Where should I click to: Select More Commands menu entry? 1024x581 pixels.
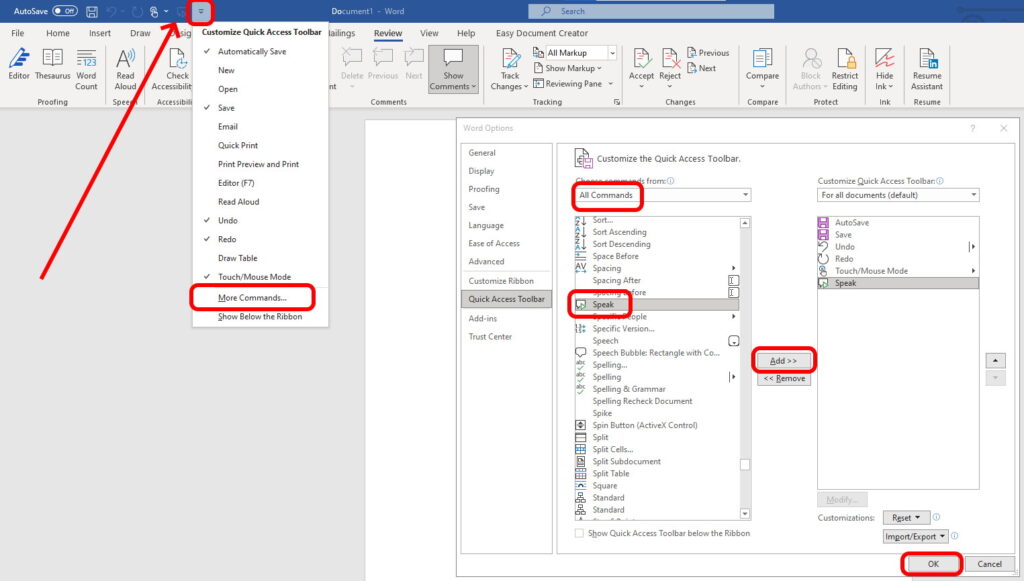tap(252, 298)
